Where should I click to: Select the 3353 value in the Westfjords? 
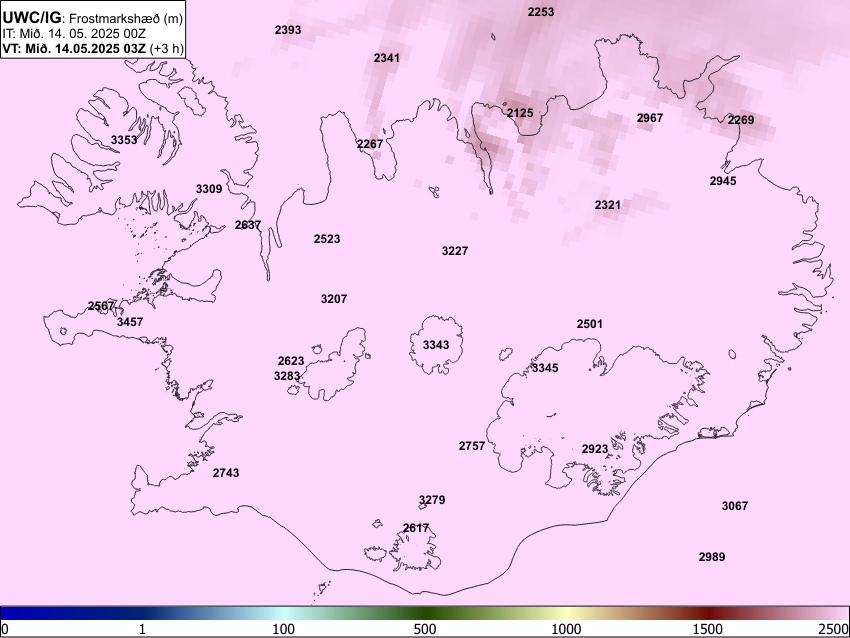(x=124, y=140)
